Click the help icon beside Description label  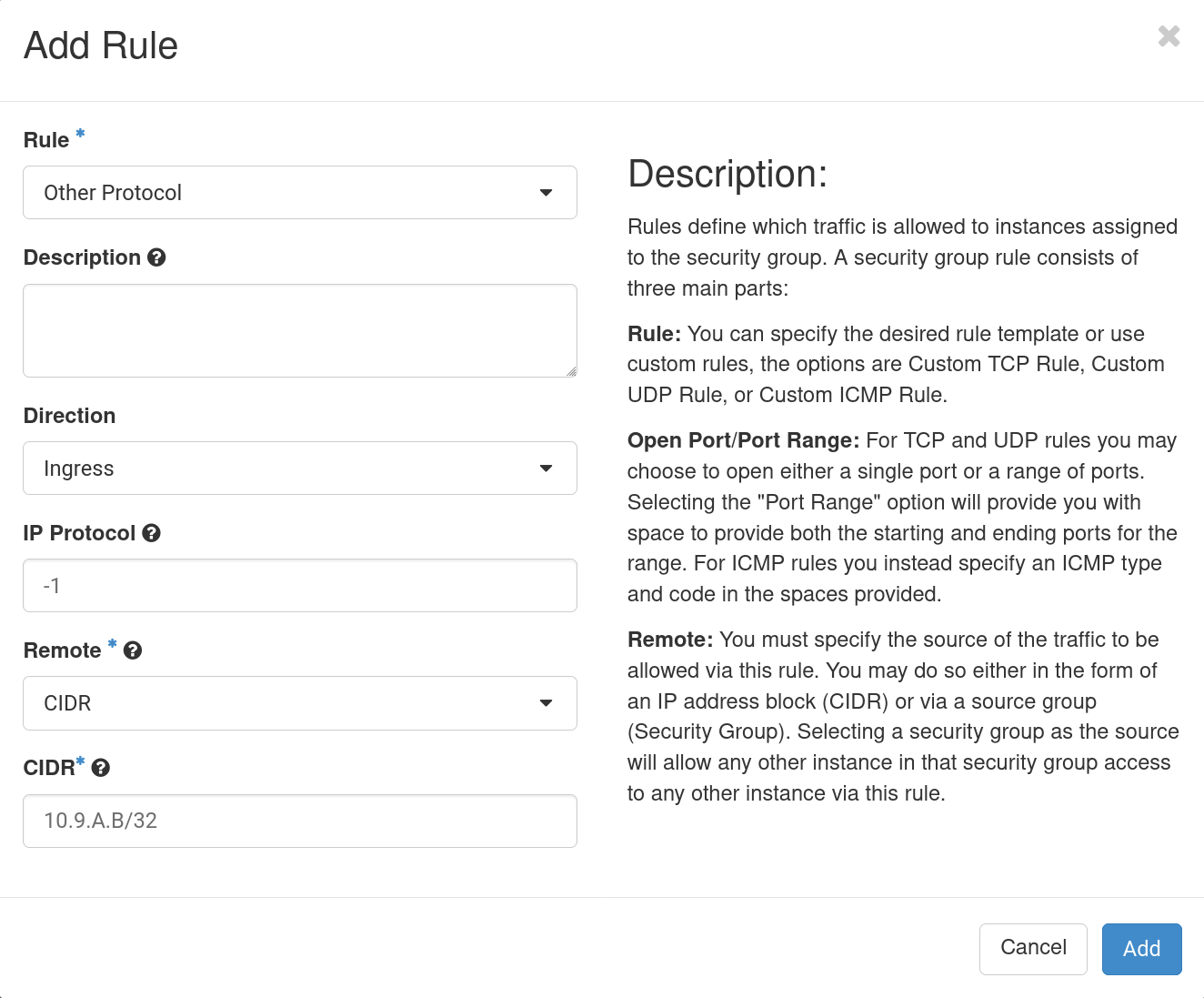pyautogui.click(x=156, y=257)
